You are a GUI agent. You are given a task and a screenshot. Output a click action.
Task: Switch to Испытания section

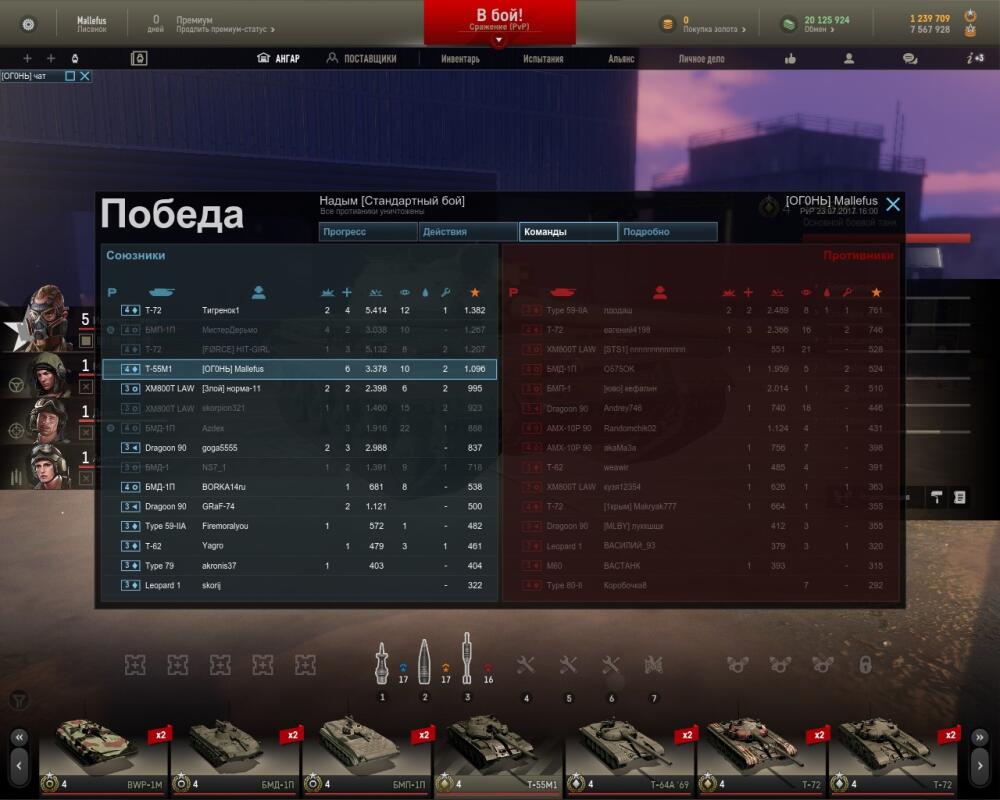(x=543, y=59)
